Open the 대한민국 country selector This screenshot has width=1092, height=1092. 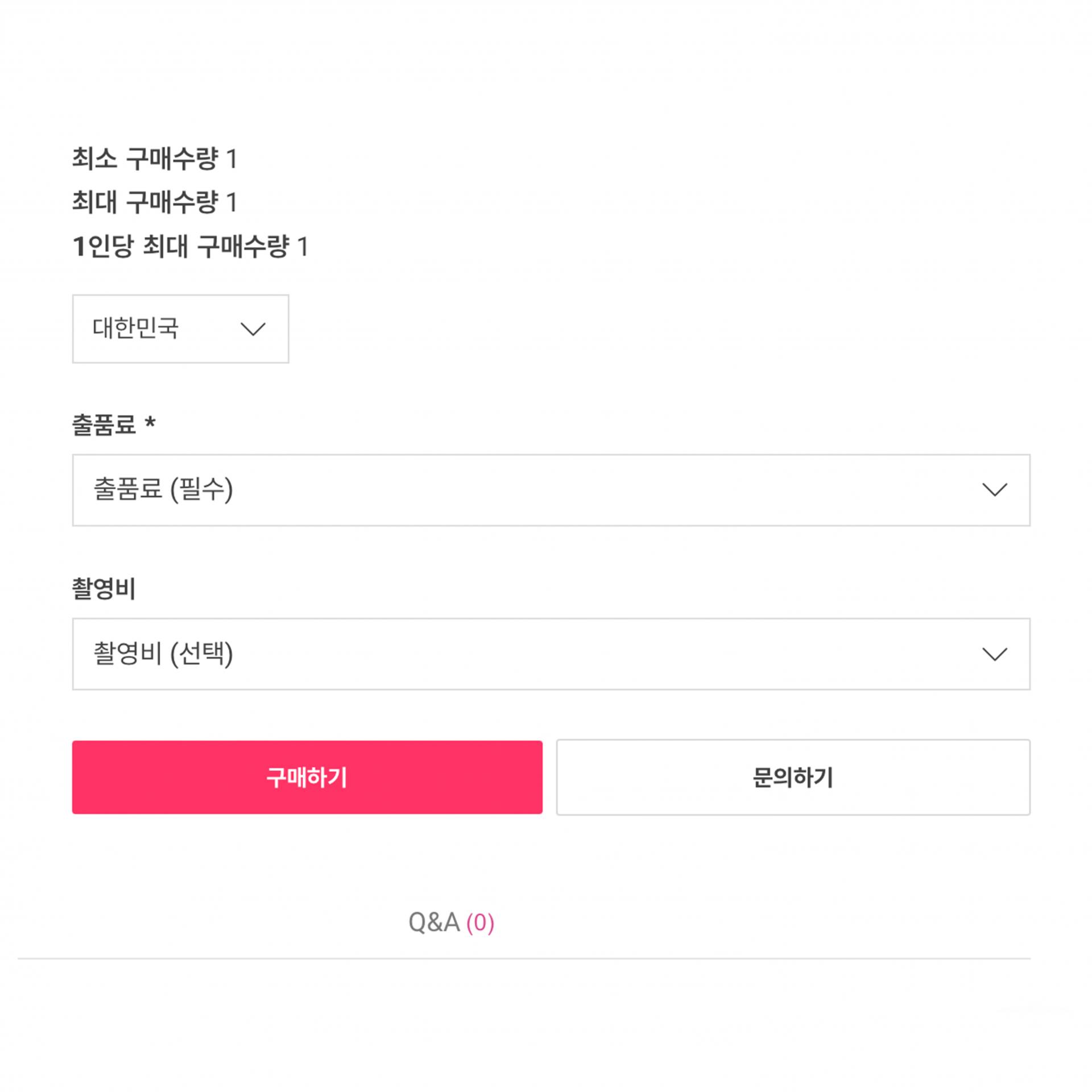click(x=180, y=329)
